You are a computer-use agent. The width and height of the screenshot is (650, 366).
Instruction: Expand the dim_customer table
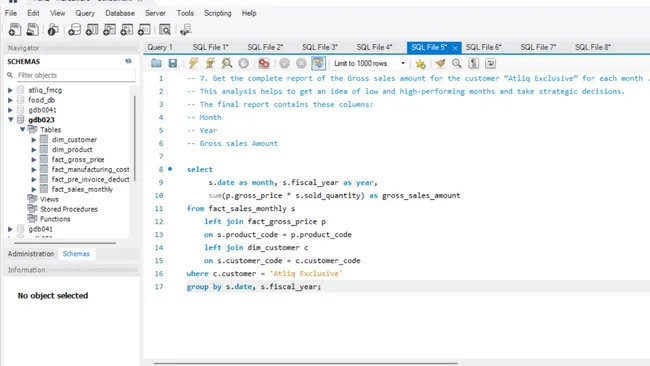coord(34,140)
